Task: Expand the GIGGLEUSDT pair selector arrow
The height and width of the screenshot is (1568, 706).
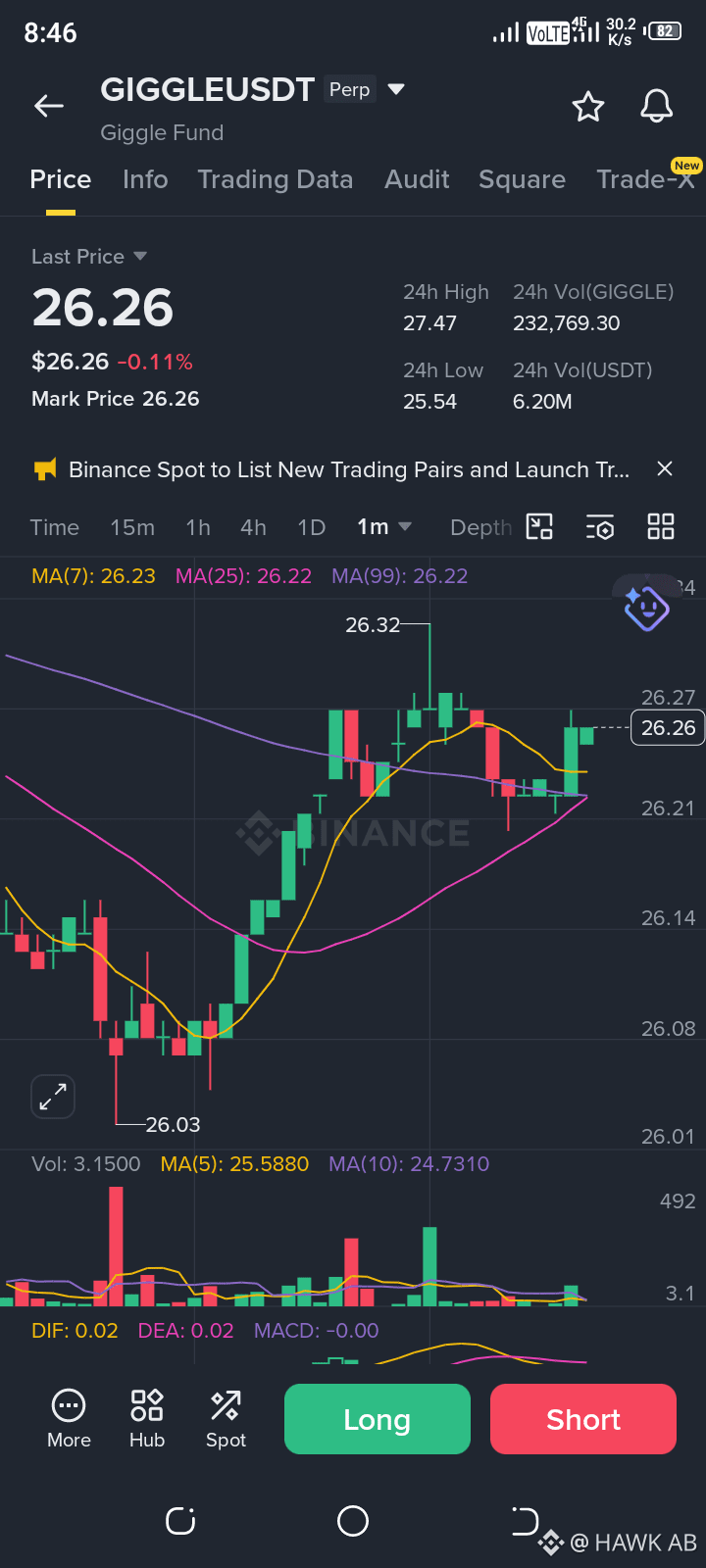Action: click(396, 89)
